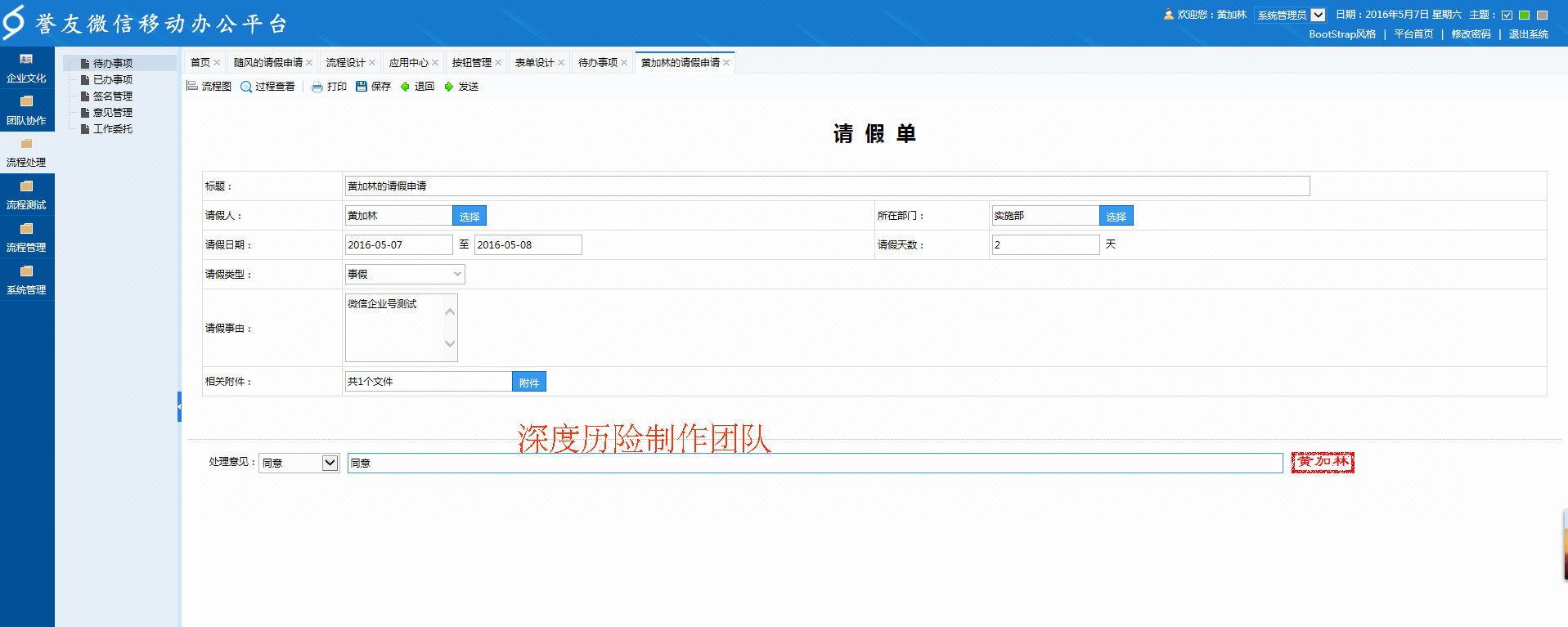
Task: Select the gray theme swatch
Action: [x=1543, y=15]
